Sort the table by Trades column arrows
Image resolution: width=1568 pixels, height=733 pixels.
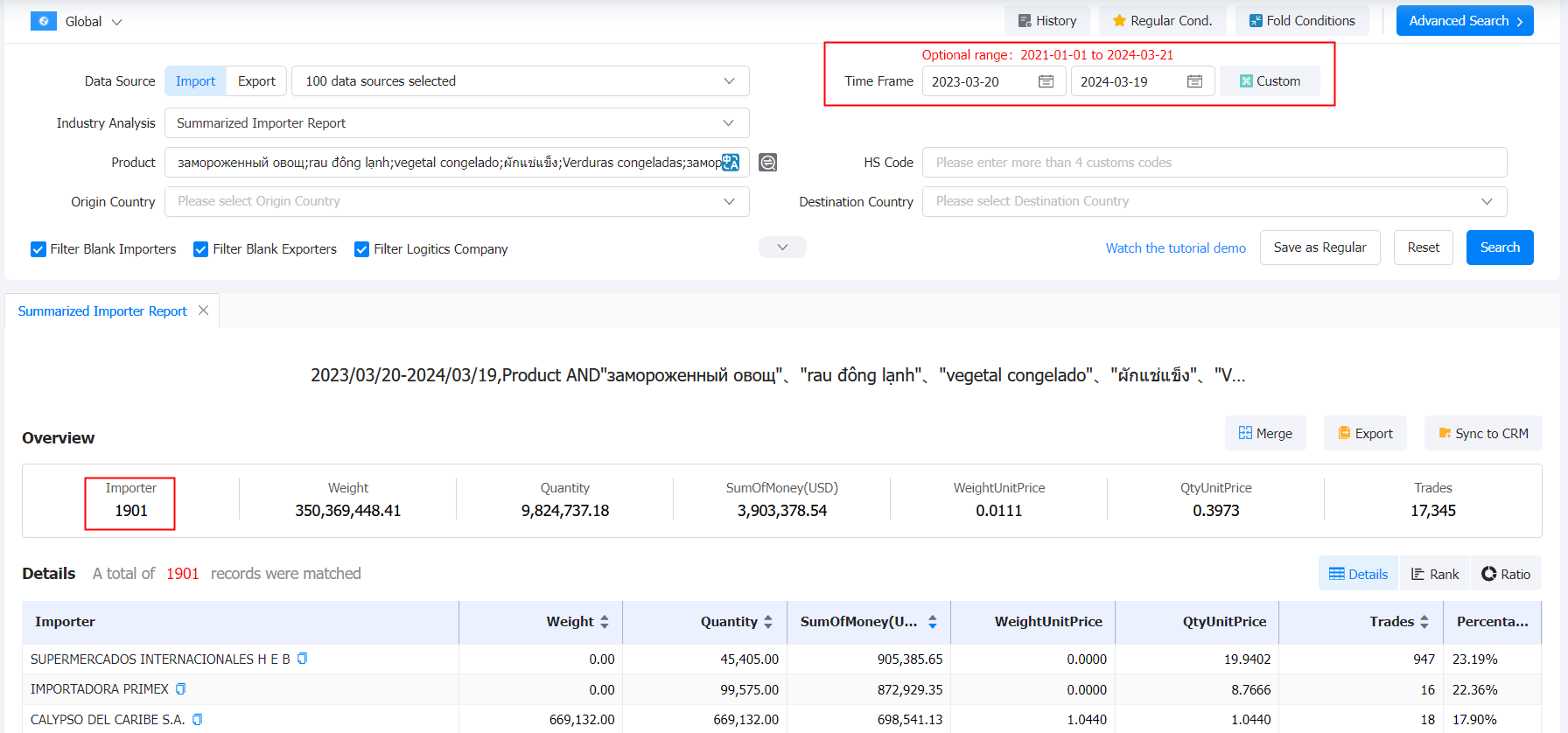tap(1424, 622)
